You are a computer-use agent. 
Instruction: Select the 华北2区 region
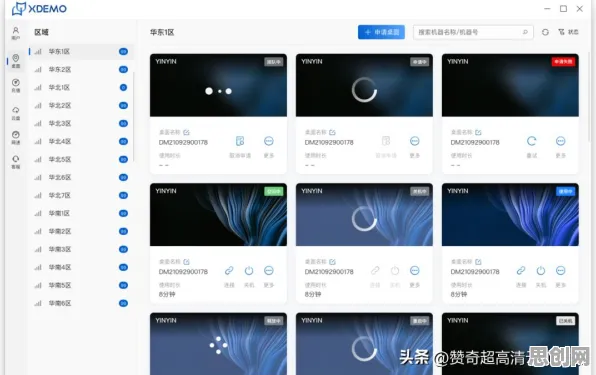point(81,105)
